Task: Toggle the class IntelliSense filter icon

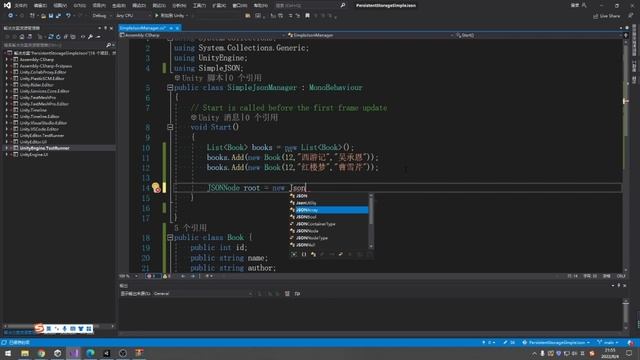Action: pyautogui.click(x=313, y=254)
